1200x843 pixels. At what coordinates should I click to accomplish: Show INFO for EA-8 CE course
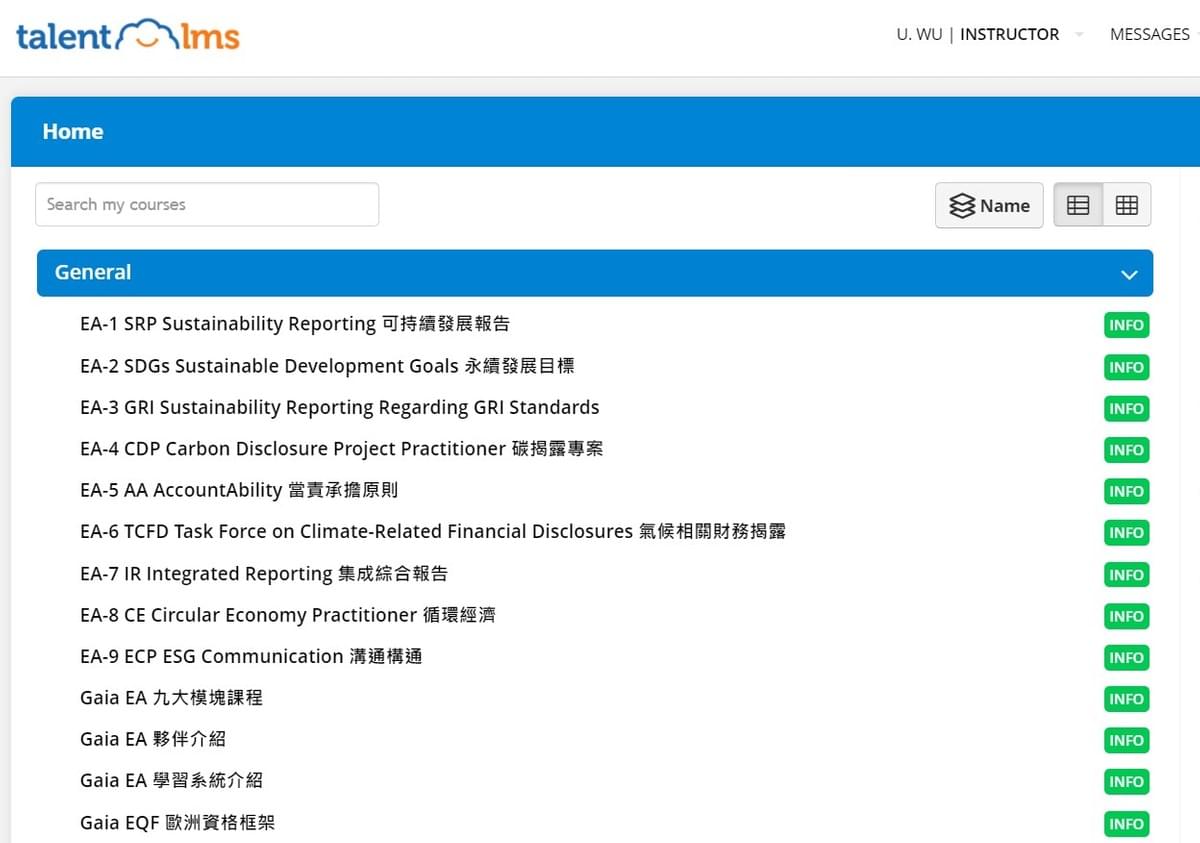(1126, 616)
